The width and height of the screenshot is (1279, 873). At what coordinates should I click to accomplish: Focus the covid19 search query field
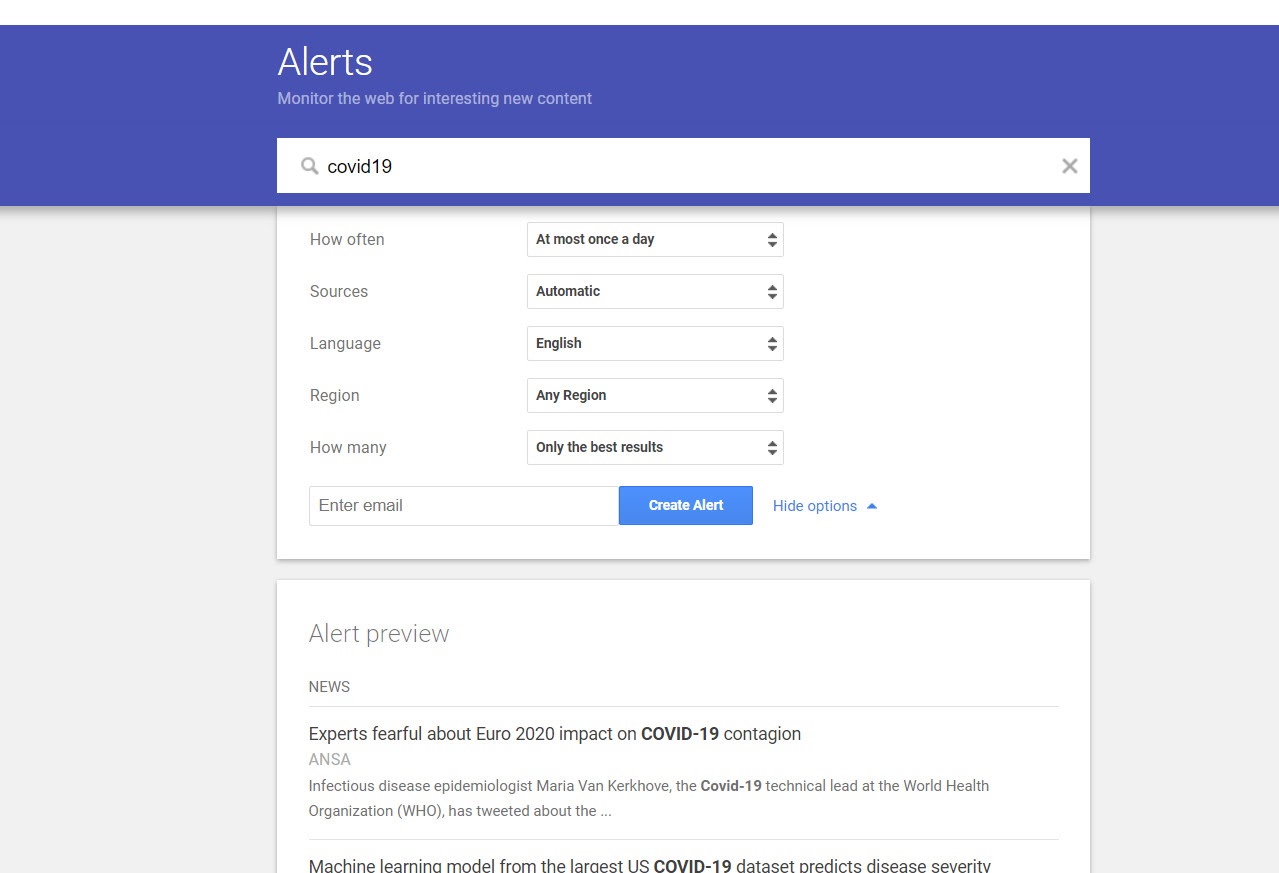(x=680, y=166)
